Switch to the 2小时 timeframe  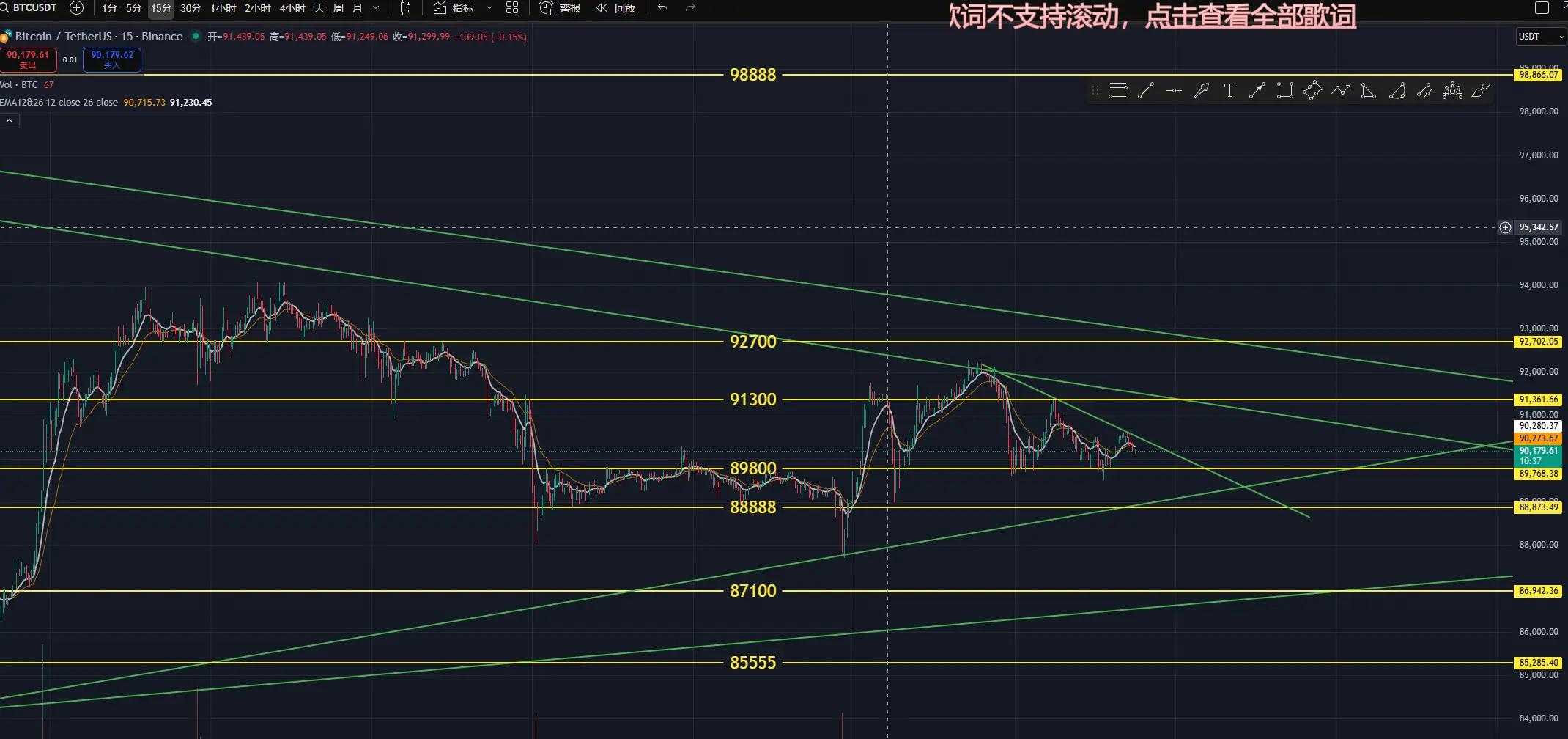tap(257, 8)
